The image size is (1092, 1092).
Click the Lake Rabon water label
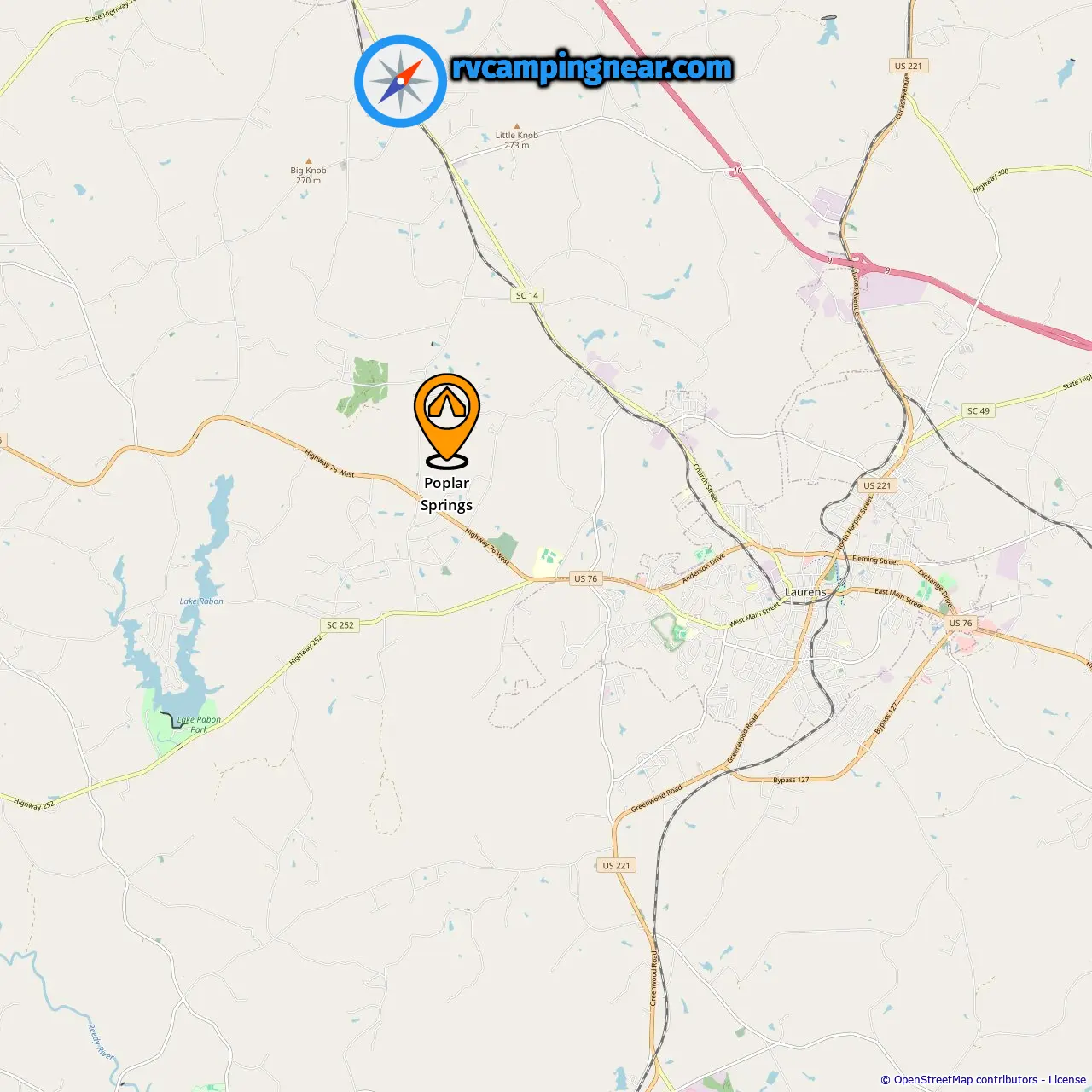click(201, 601)
